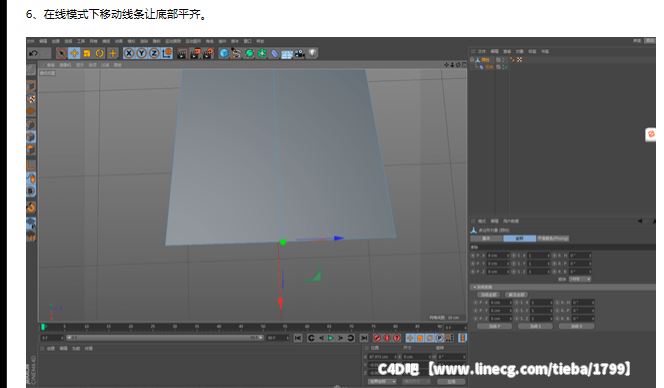Viewport: 664px width, 388px height.
Task: Click the green Subdivision Surface generator icon
Action: (x=249, y=53)
